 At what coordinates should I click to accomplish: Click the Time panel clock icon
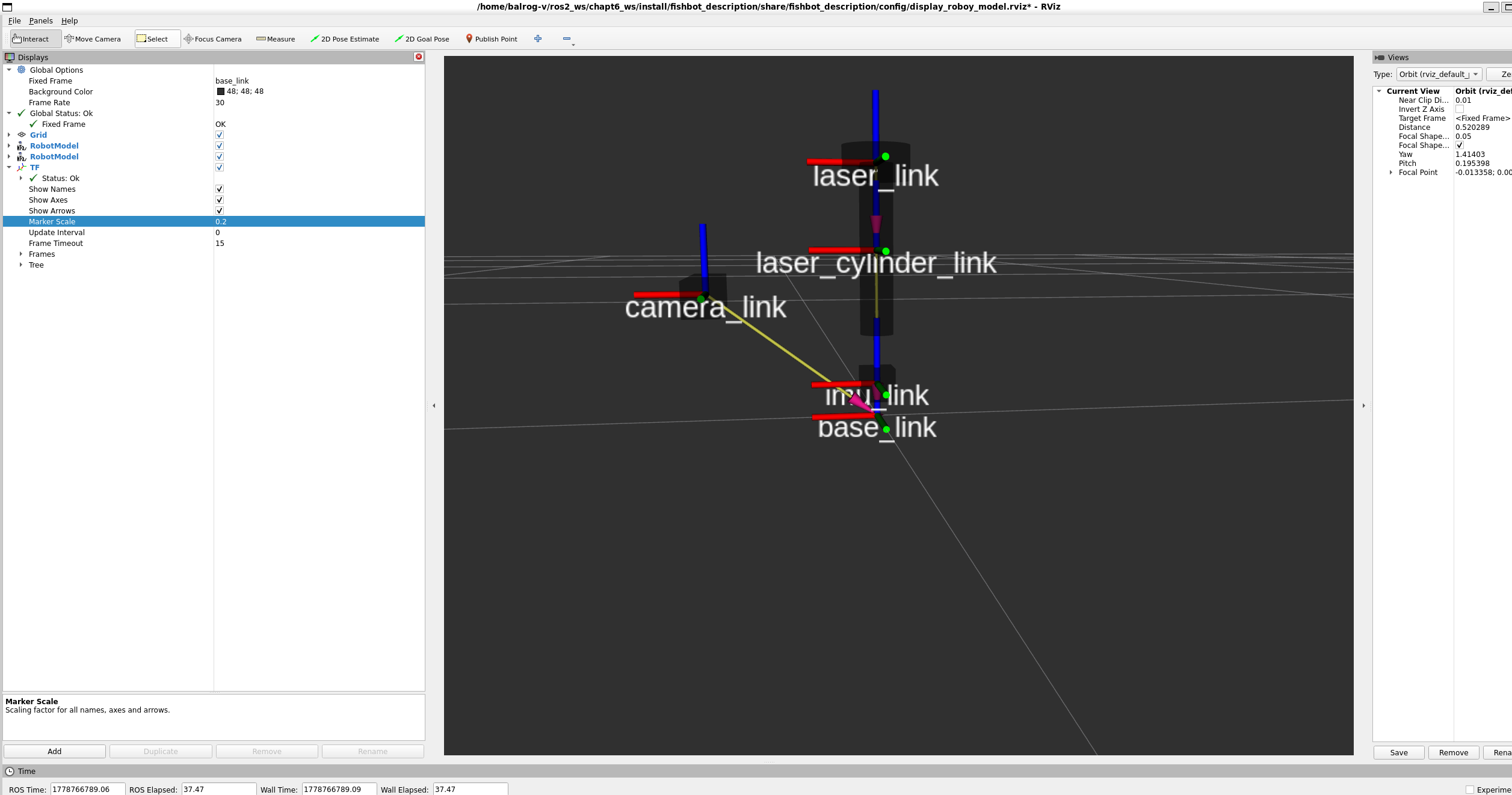click(10, 771)
